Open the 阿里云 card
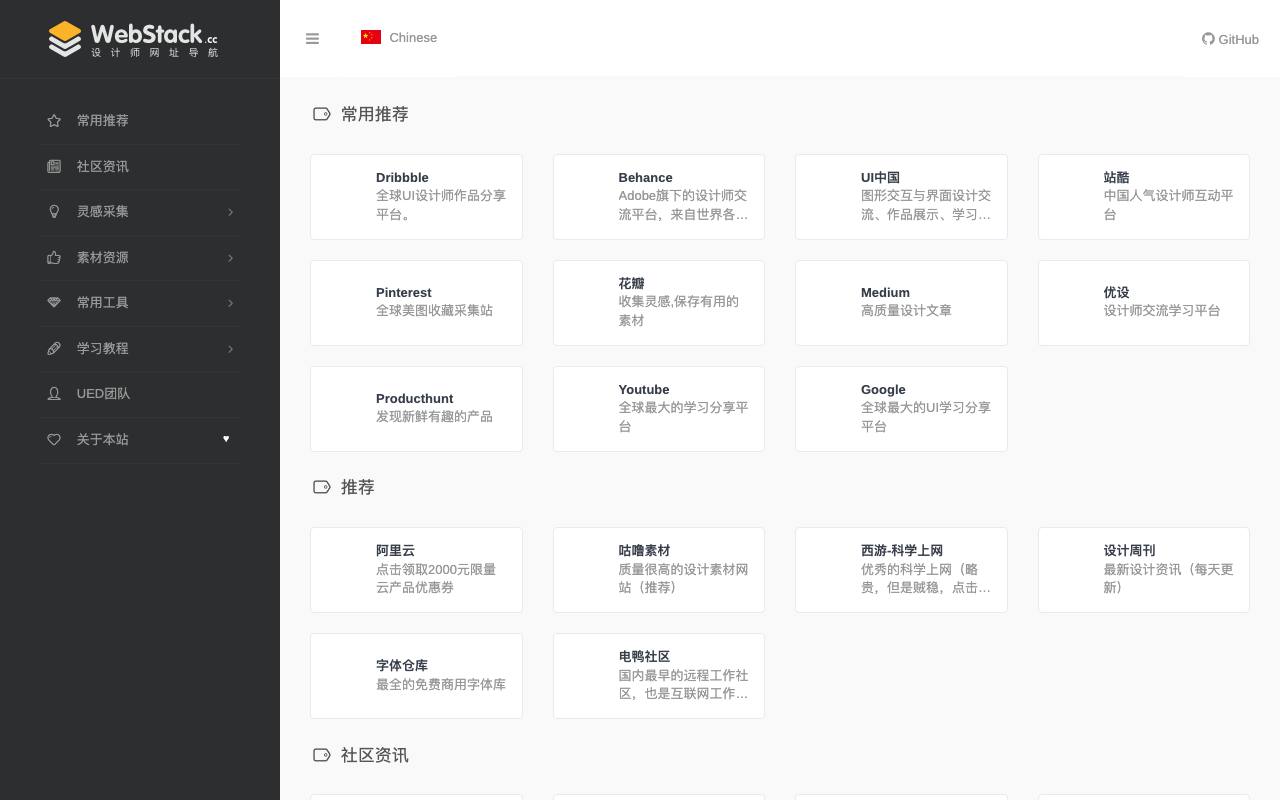Screen dimensions: 1280x800 coord(416,570)
